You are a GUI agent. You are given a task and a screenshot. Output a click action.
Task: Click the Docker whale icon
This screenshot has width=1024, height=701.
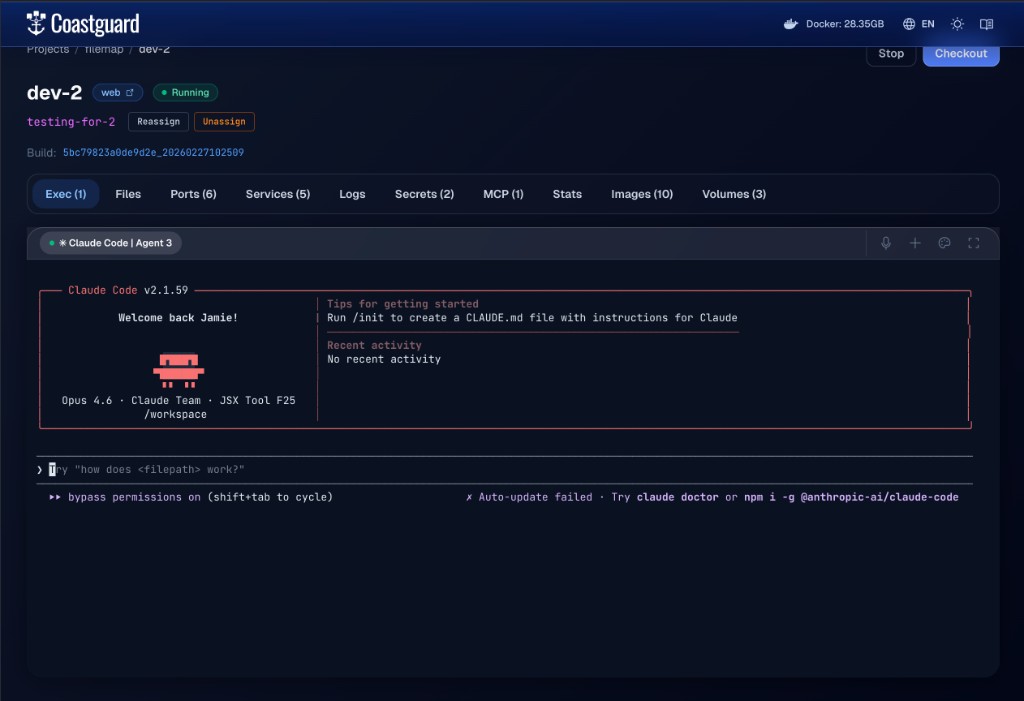(790, 24)
